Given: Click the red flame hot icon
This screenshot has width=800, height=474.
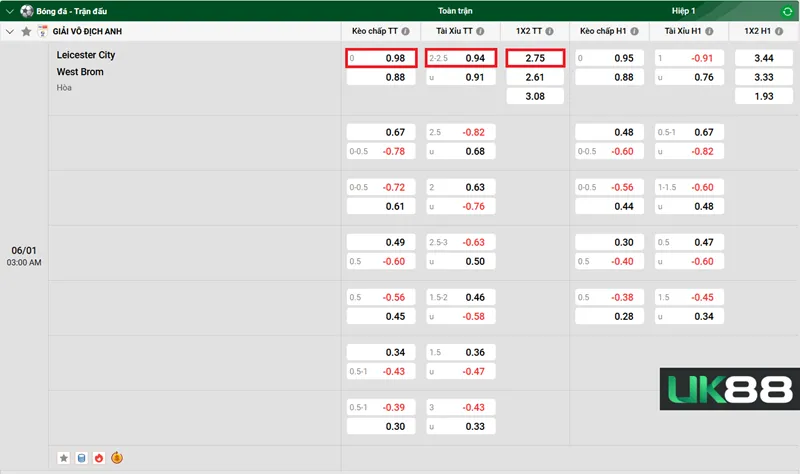Looking at the screenshot, I should (x=98, y=458).
